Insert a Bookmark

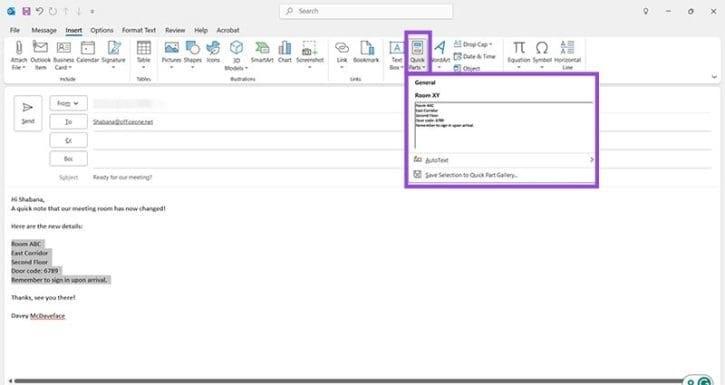coord(366,52)
